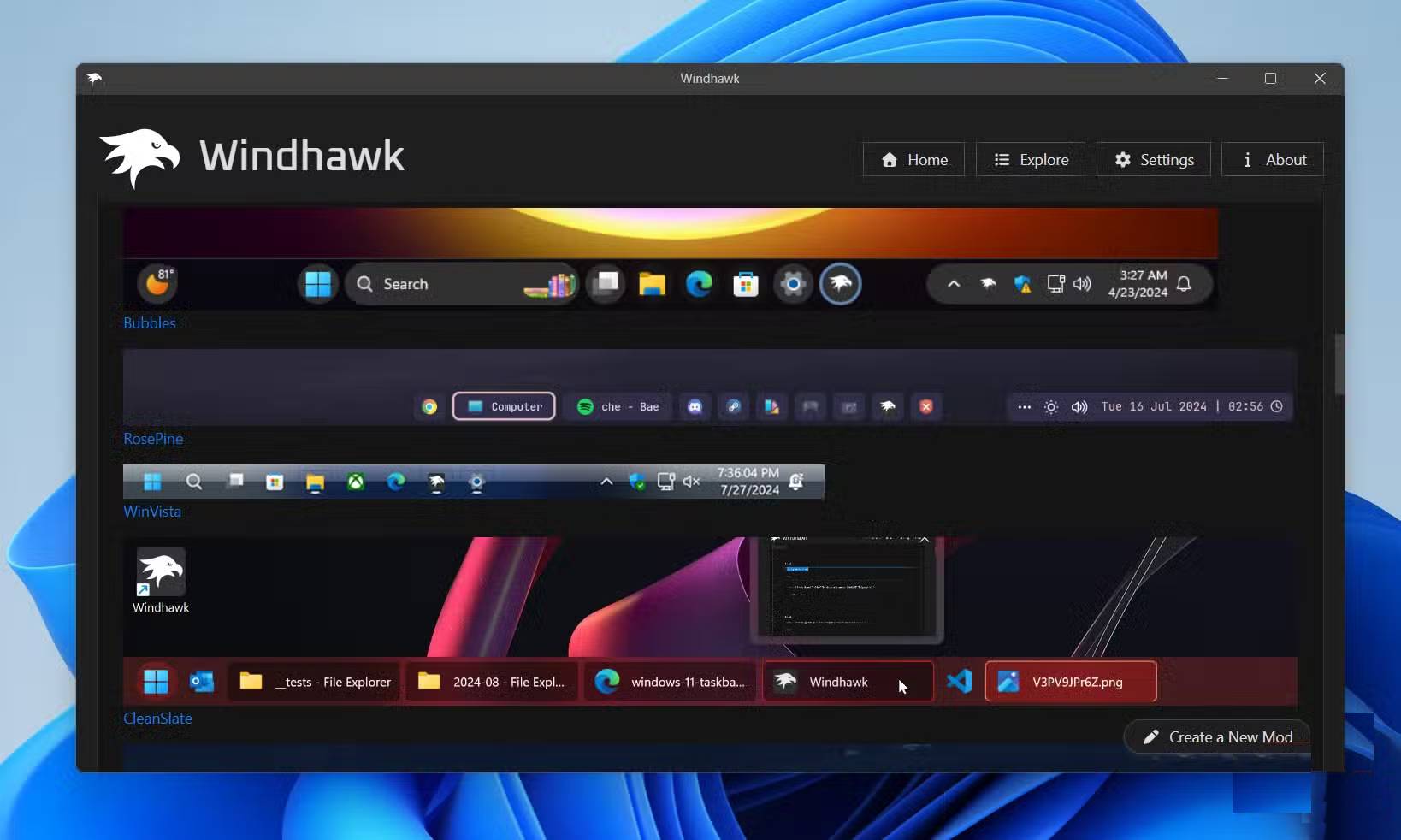Open the WinVista theme link
Image resolution: width=1401 pixels, height=840 pixels.
click(x=152, y=512)
